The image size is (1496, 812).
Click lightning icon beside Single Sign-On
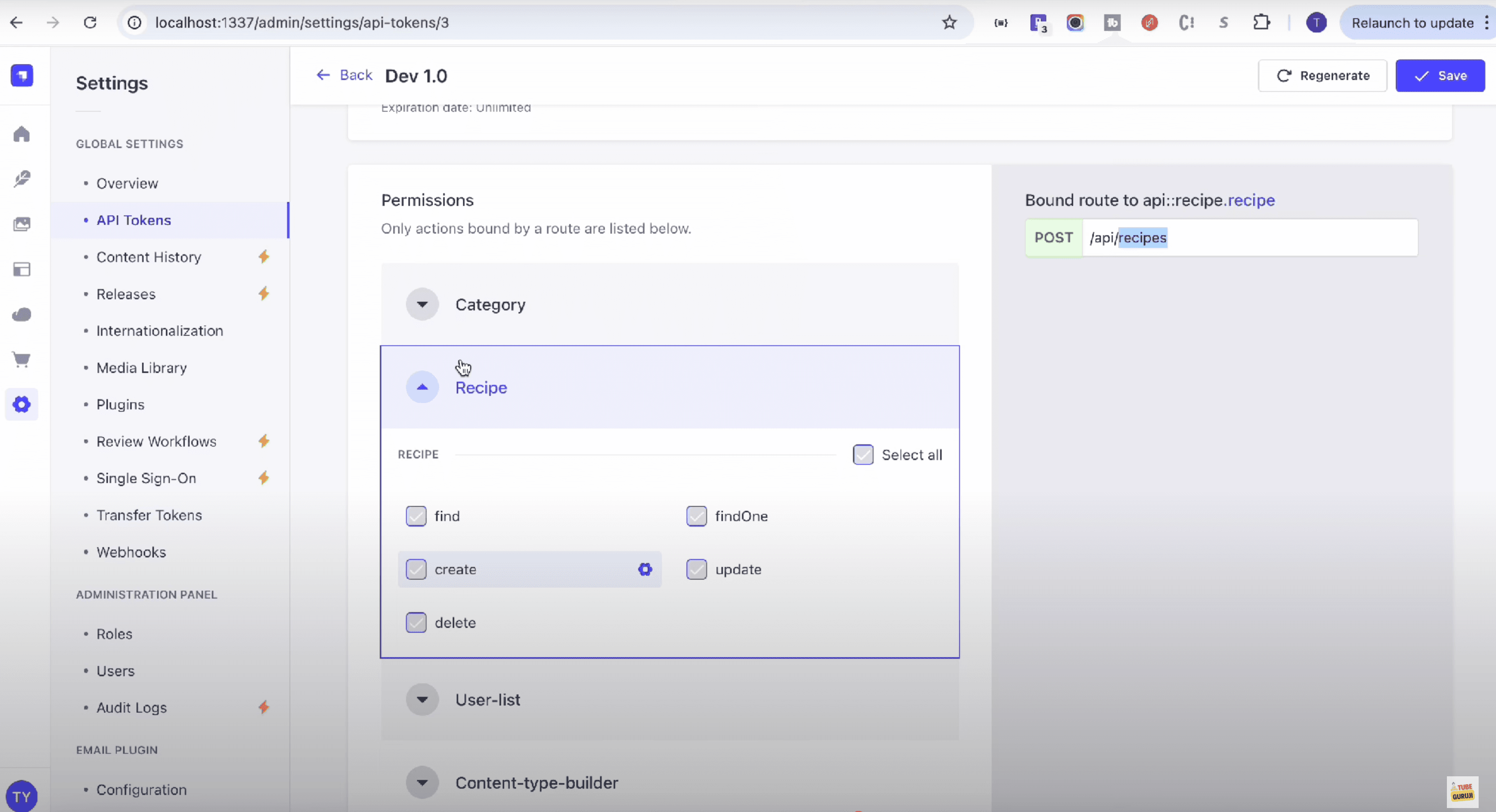click(x=264, y=478)
